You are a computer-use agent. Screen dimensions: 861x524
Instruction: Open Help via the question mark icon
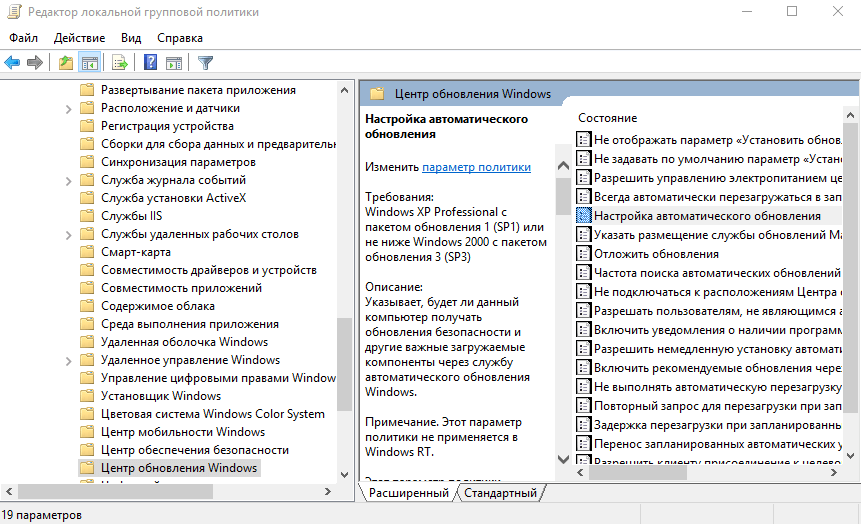151,63
